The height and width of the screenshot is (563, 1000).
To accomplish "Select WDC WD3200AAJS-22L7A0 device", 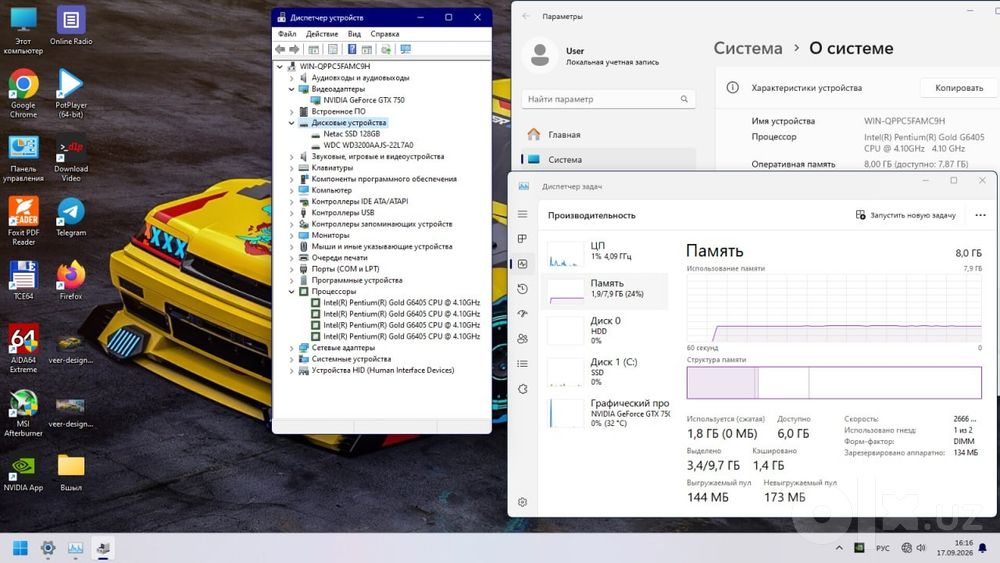I will click(367, 145).
